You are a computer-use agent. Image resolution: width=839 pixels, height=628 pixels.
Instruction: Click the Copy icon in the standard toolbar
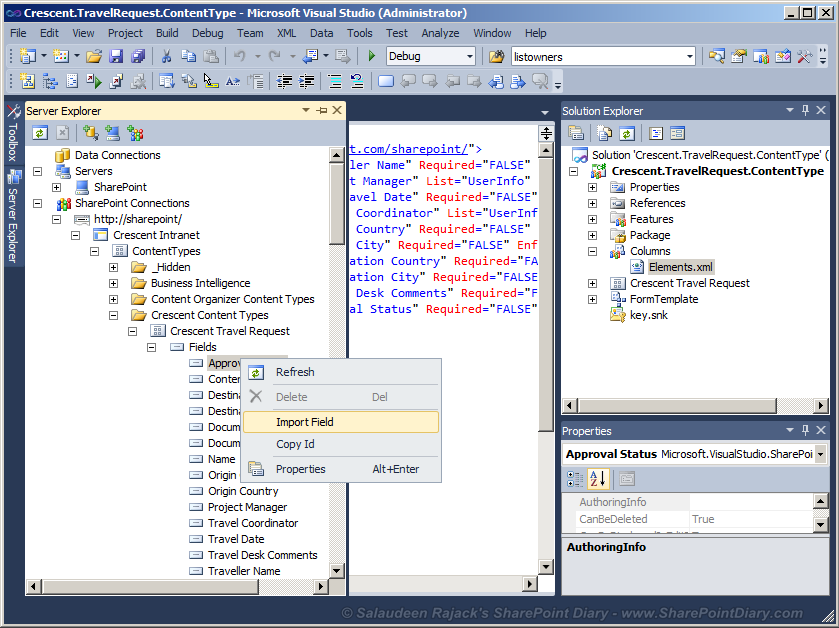point(190,57)
